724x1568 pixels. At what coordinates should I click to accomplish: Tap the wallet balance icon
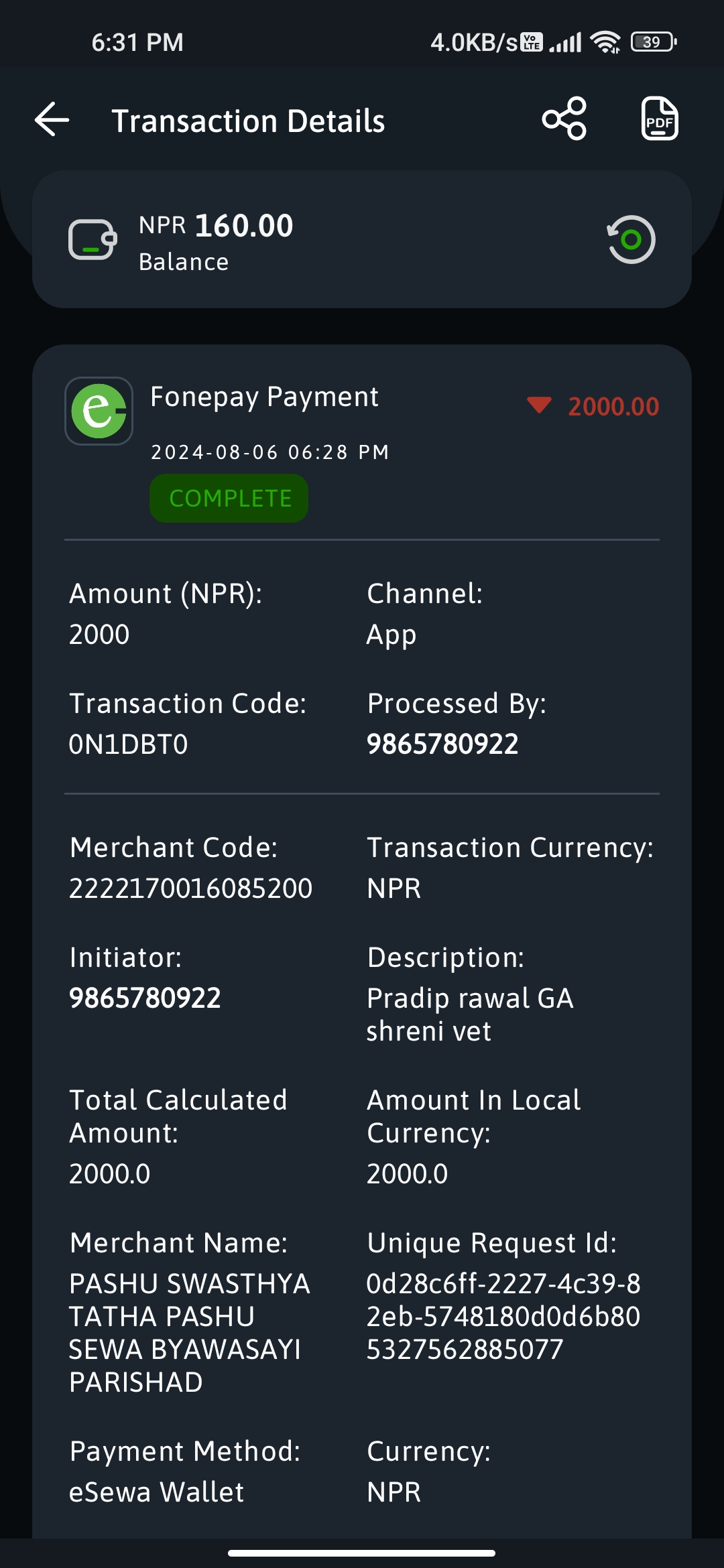[93, 240]
